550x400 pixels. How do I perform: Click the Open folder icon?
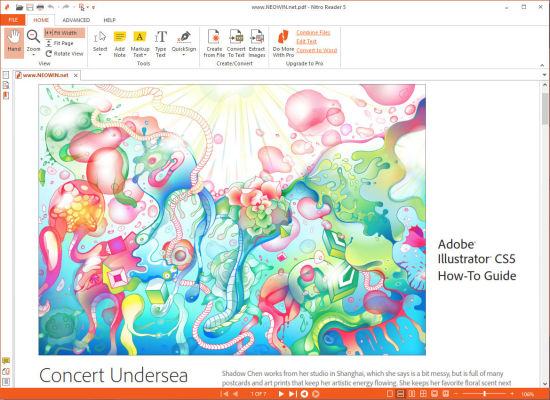19,7
